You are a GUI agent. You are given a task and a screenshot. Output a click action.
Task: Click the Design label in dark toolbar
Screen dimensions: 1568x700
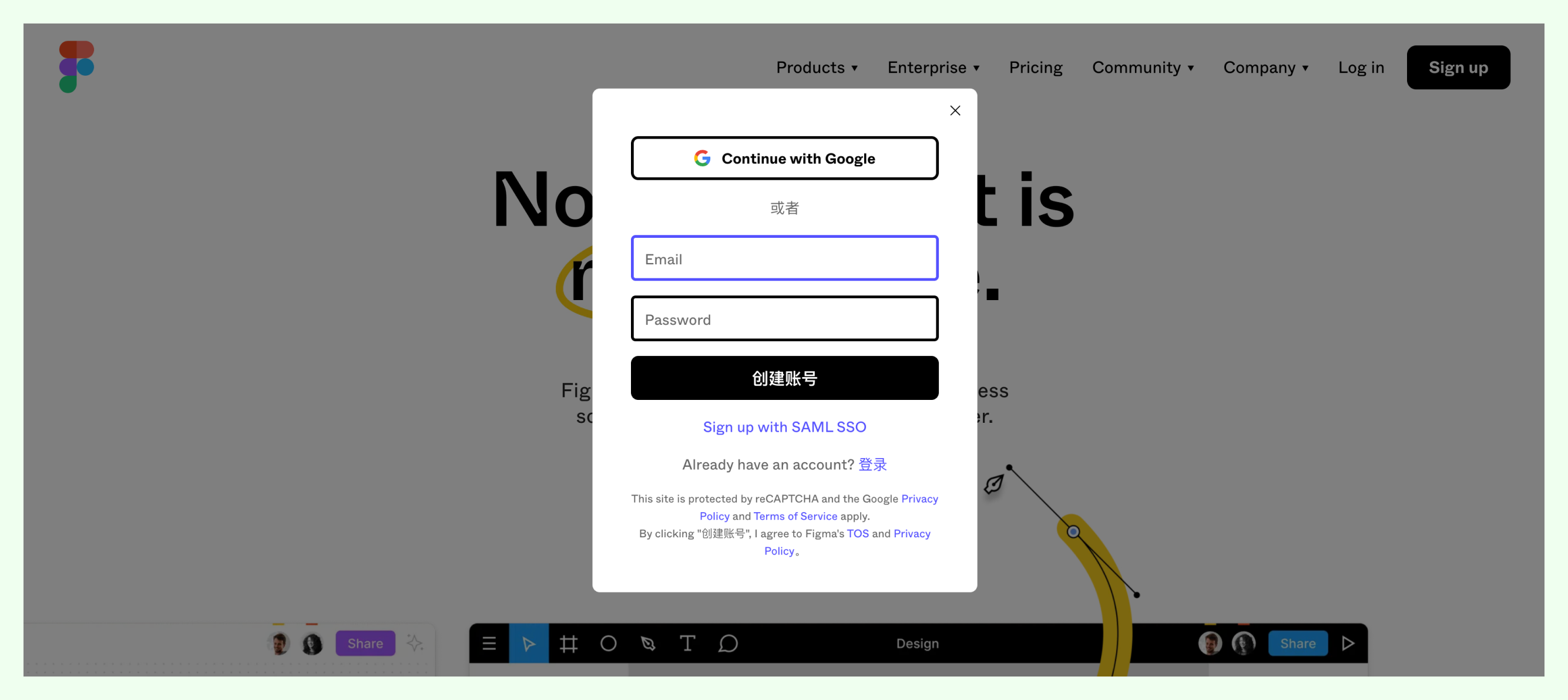916,644
